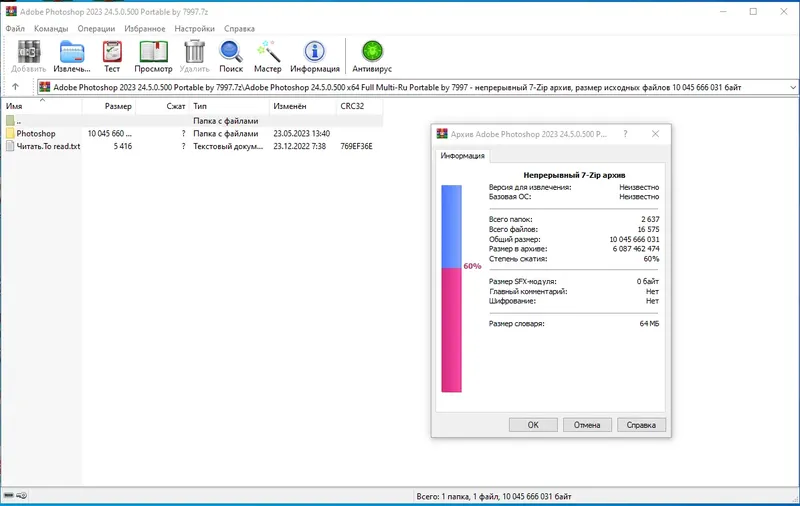Close the archive information dialog

(656, 134)
